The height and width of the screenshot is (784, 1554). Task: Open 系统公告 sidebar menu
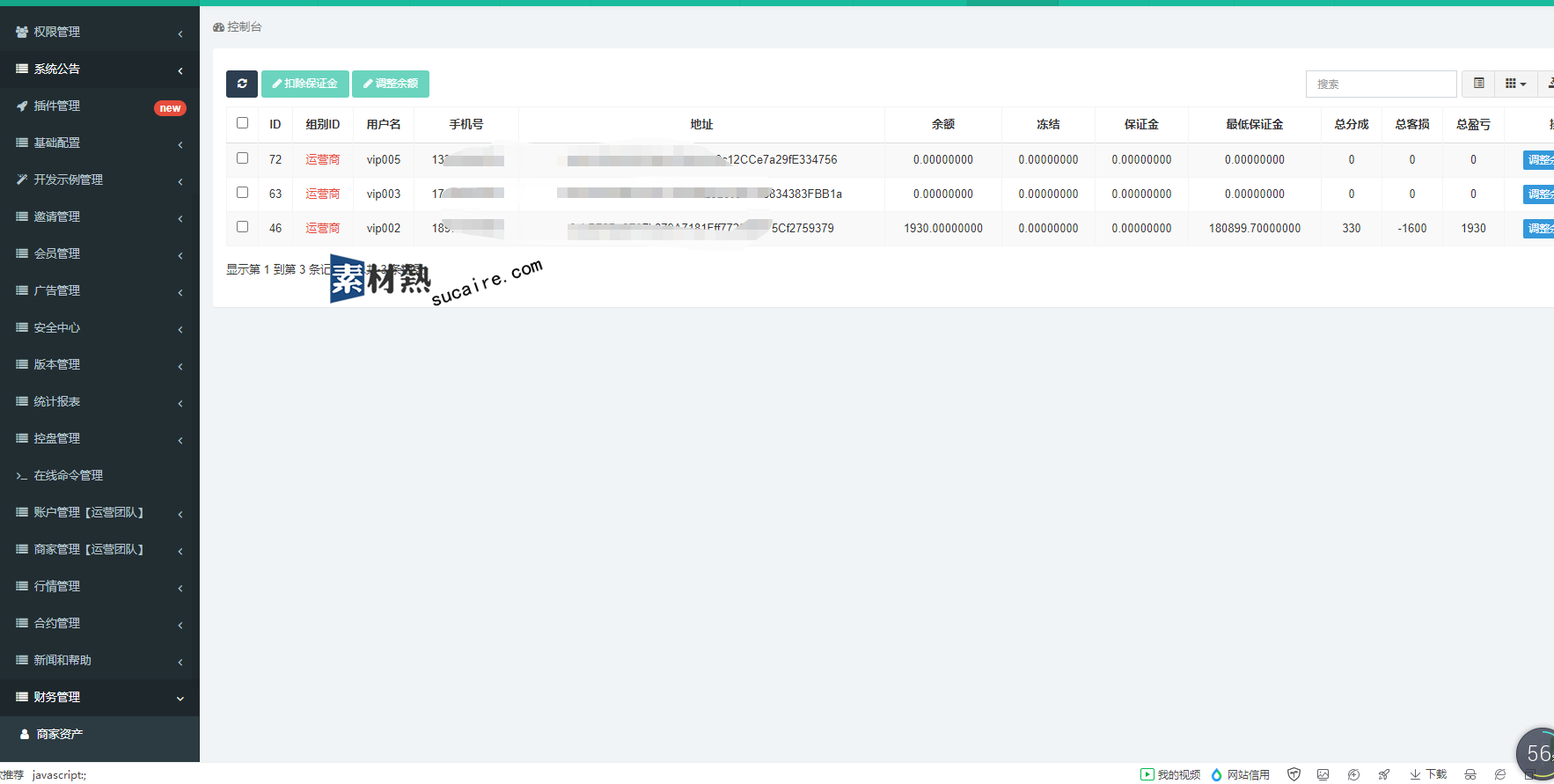pos(99,69)
